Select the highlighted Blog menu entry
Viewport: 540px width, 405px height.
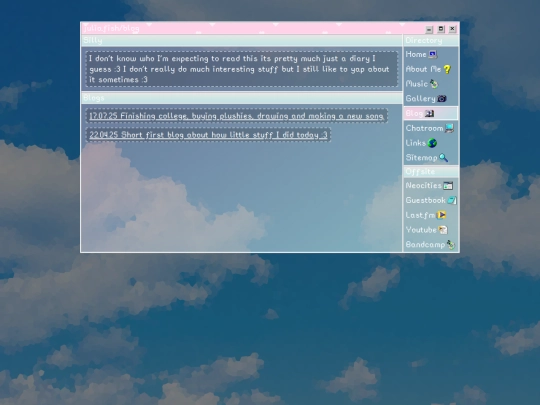tap(431, 113)
